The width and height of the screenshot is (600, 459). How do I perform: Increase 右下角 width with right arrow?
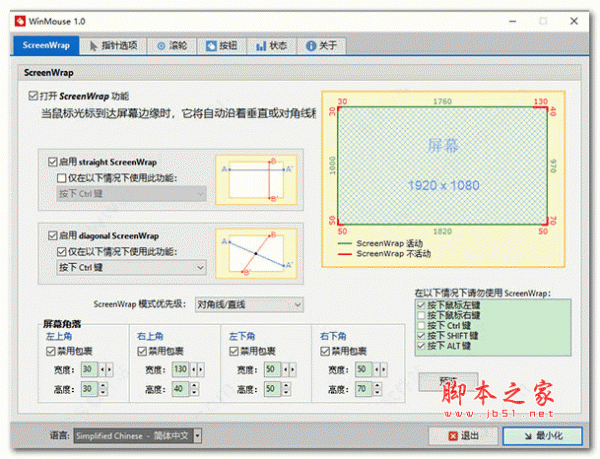click(x=383, y=369)
